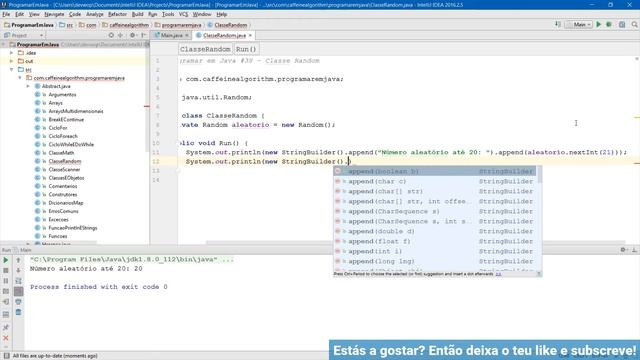
Task: Choose append(double d) from the completion list
Action: [435, 231]
